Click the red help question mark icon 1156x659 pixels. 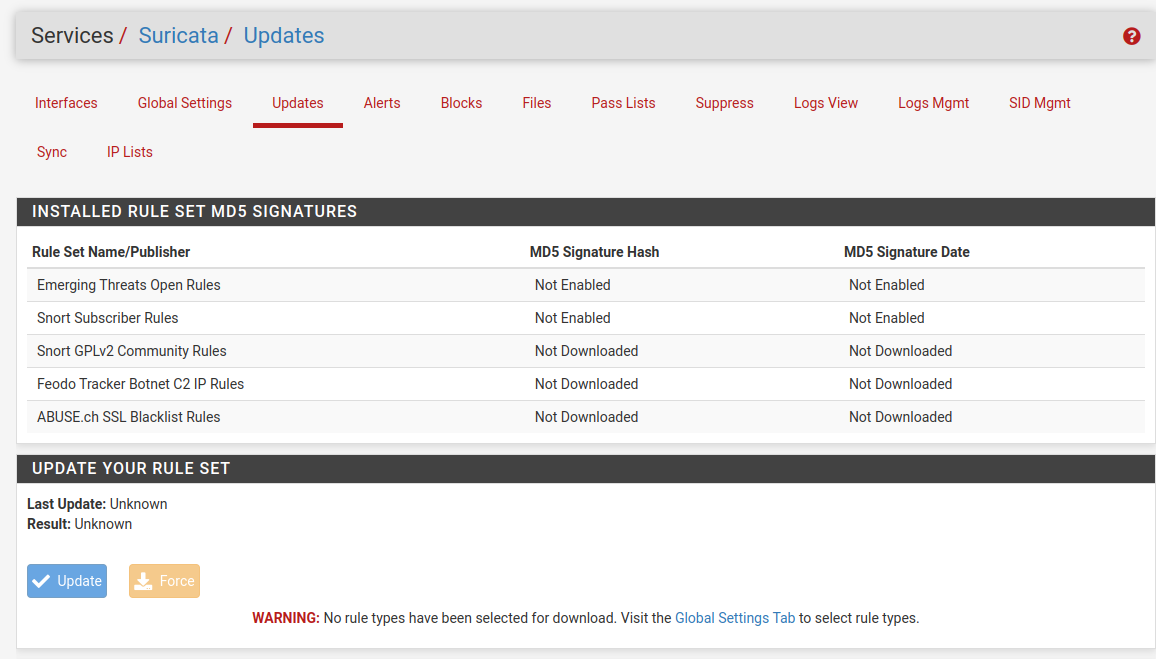pyautogui.click(x=1132, y=36)
